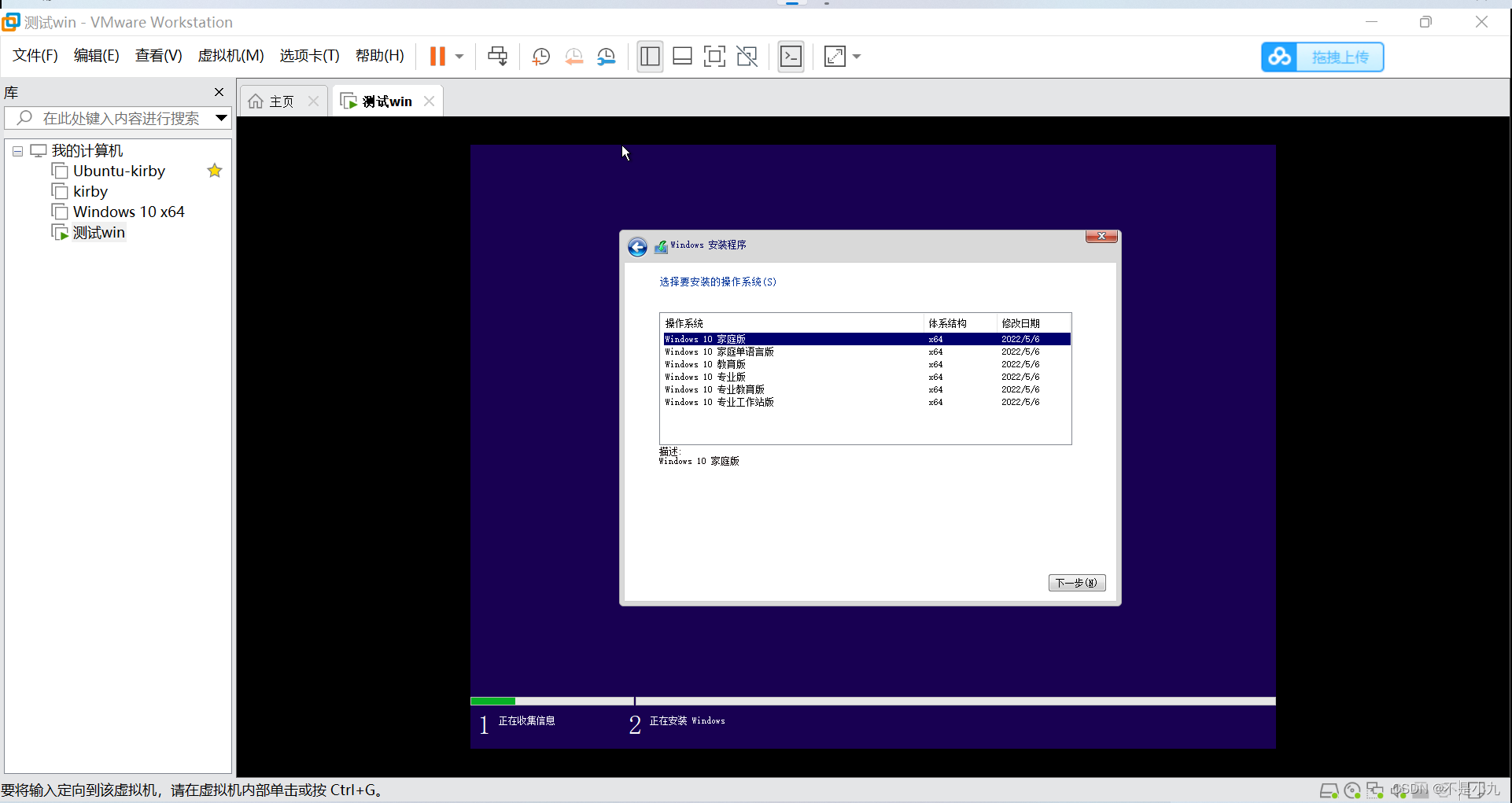Click the 我的计算机 monitor icon
The image size is (1512, 803).
click(x=38, y=150)
